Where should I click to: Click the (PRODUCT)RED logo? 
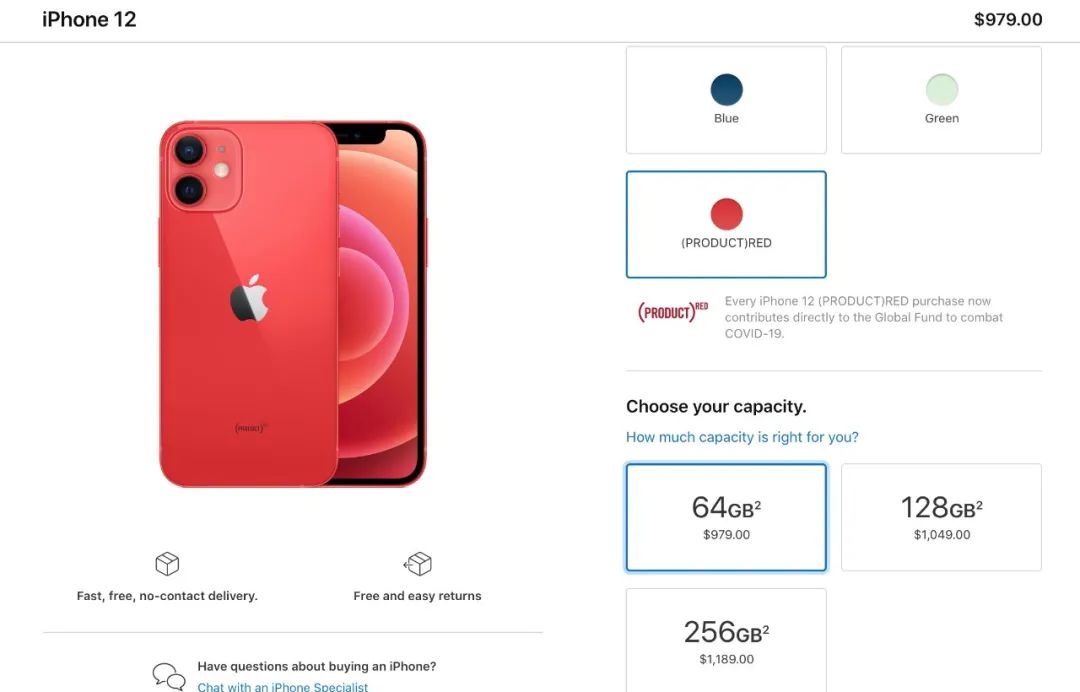[673, 313]
